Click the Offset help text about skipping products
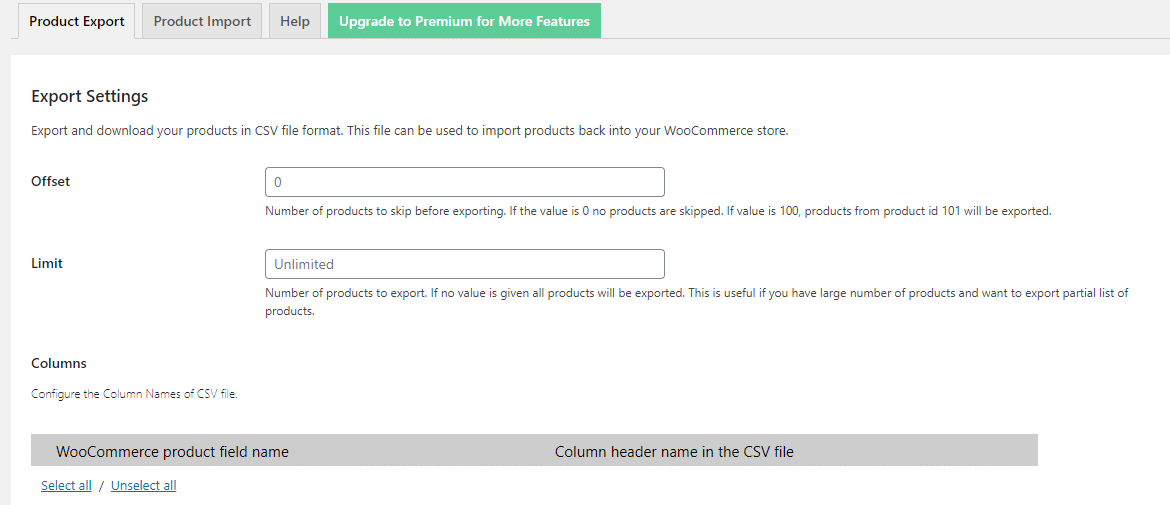 [x=658, y=211]
